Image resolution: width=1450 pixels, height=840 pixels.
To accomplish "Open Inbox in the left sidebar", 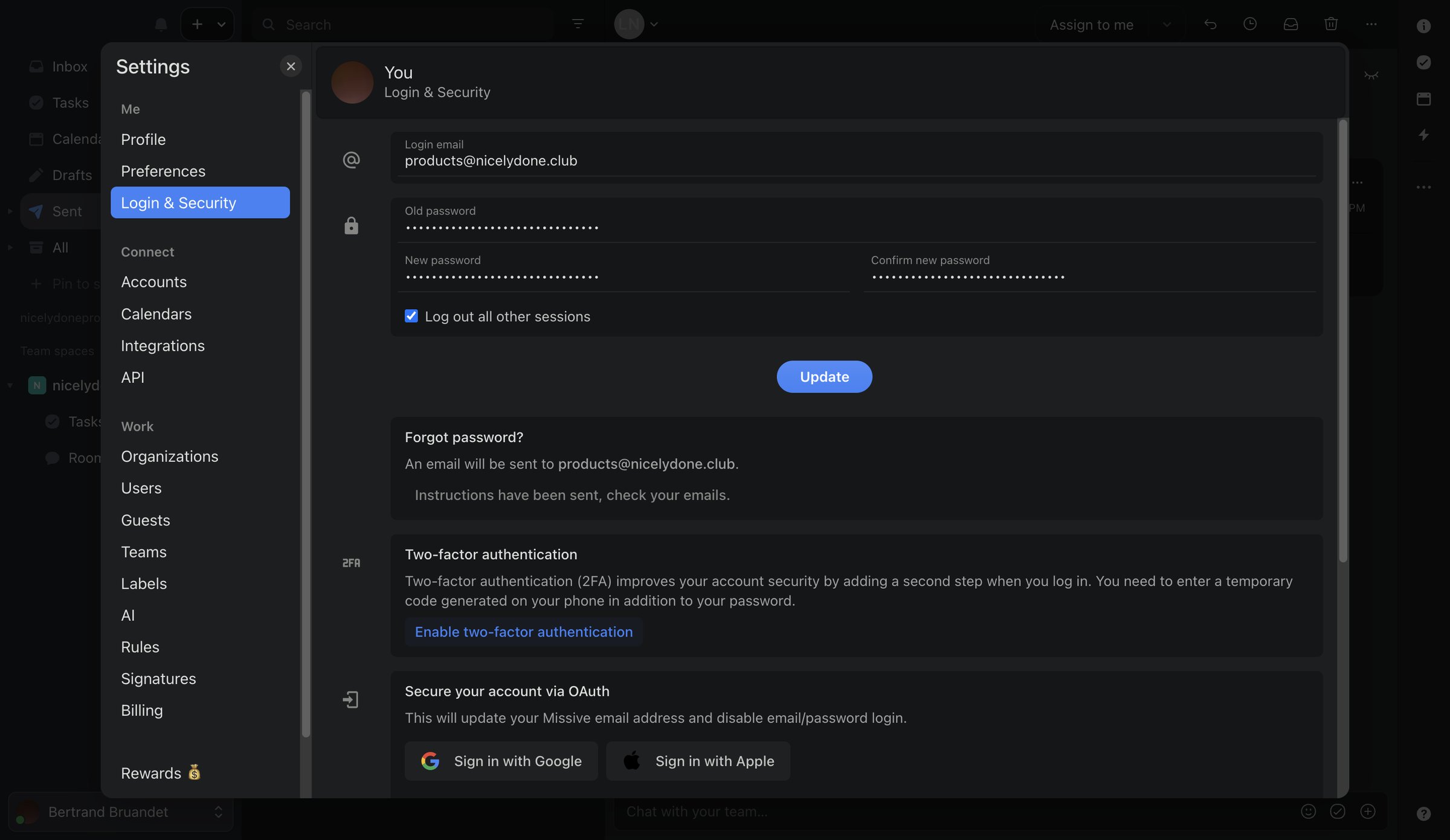I will [x=60, y=66].
